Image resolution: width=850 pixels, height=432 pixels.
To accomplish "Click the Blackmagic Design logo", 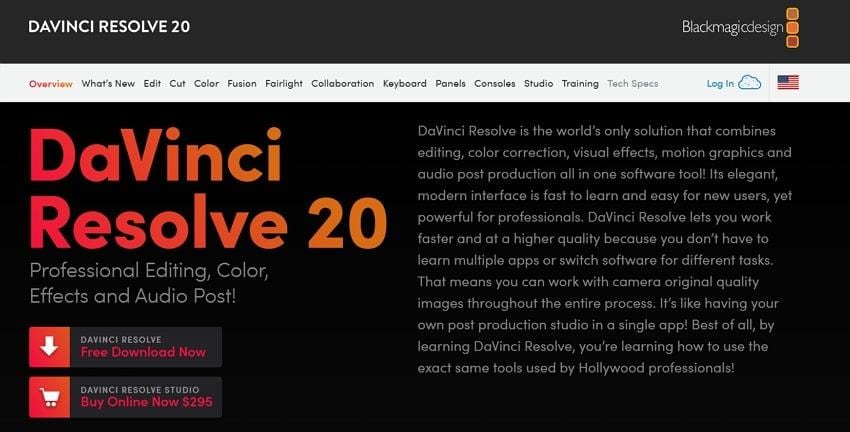I will pos(740,27).
